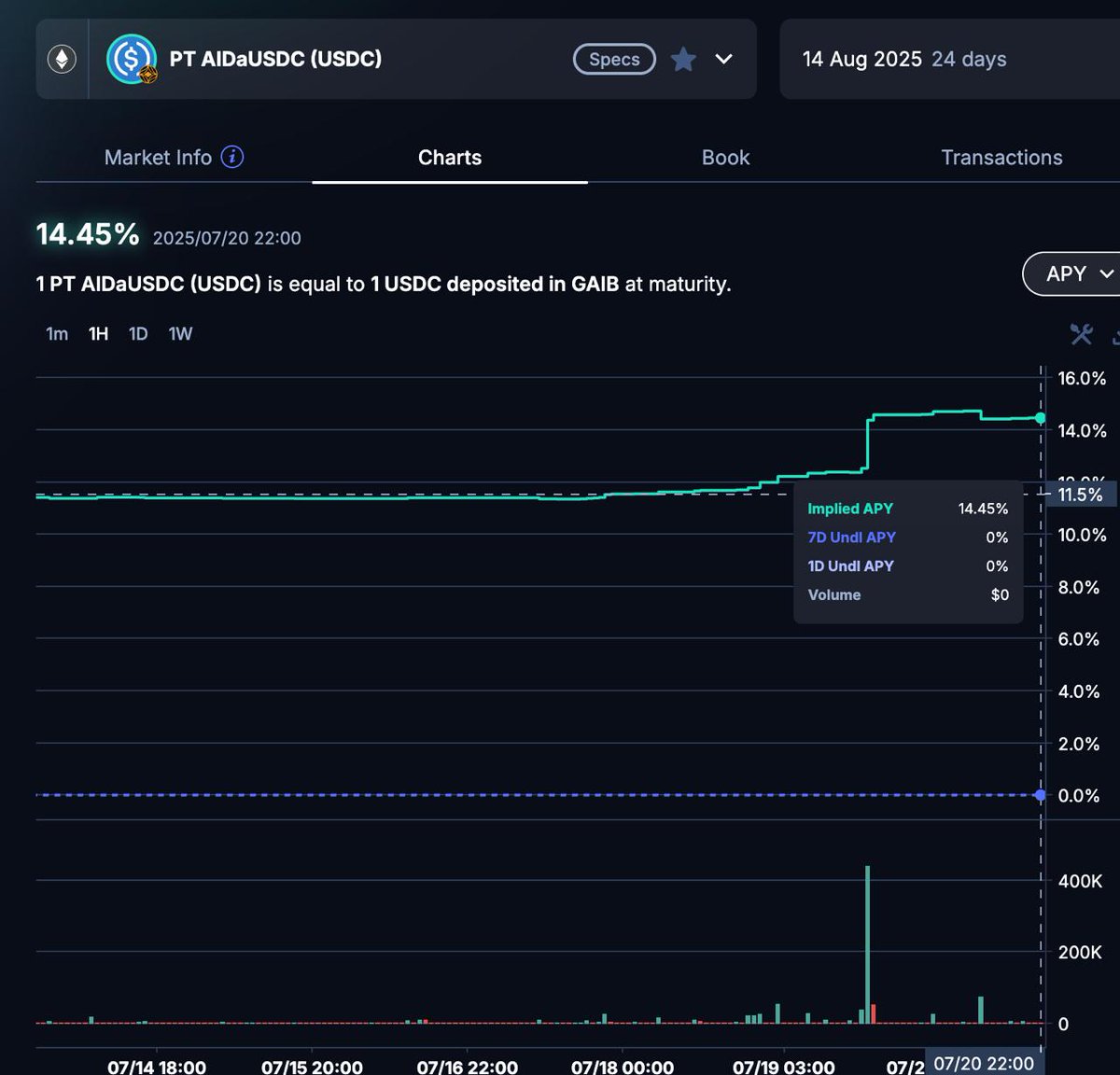Click the 16.0% axis label
The width and height of the screenshot is (1120, 1075).
tap(1082, 378)
